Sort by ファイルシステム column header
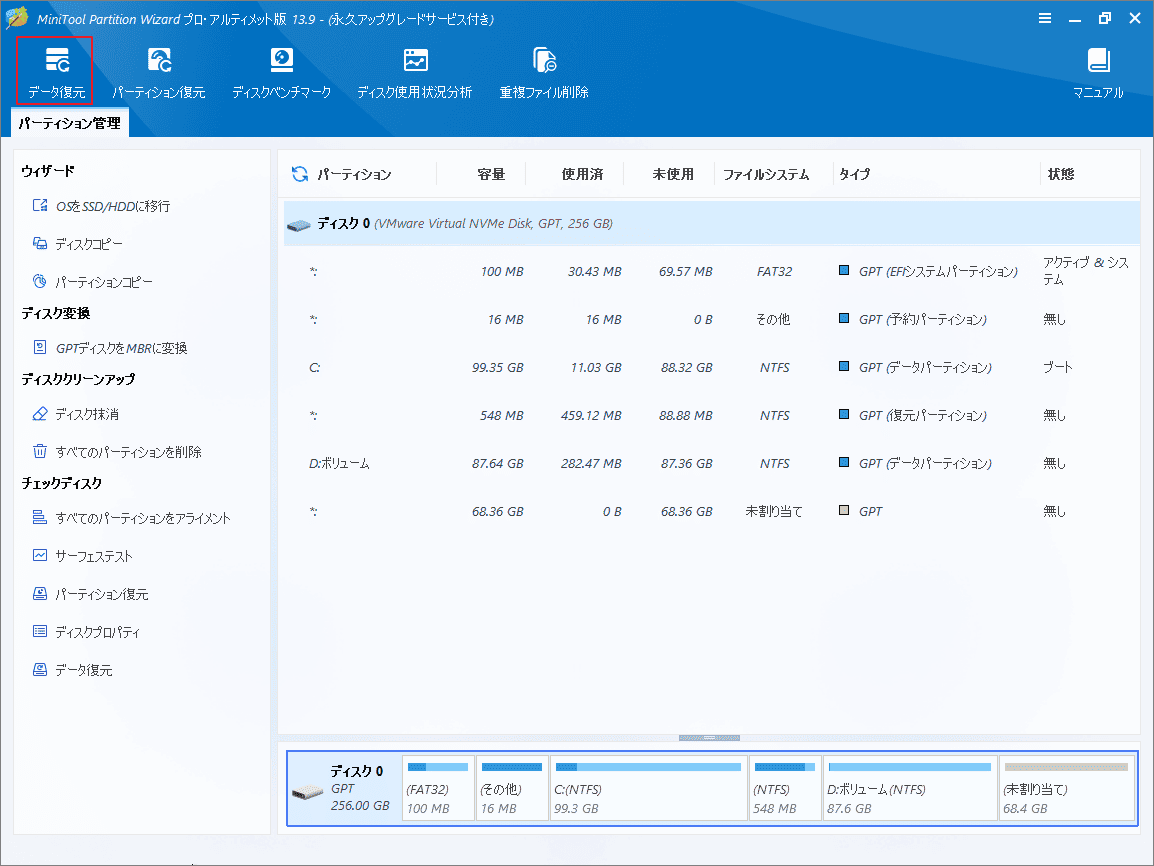Screen dimensions: 1154x866 765,174
